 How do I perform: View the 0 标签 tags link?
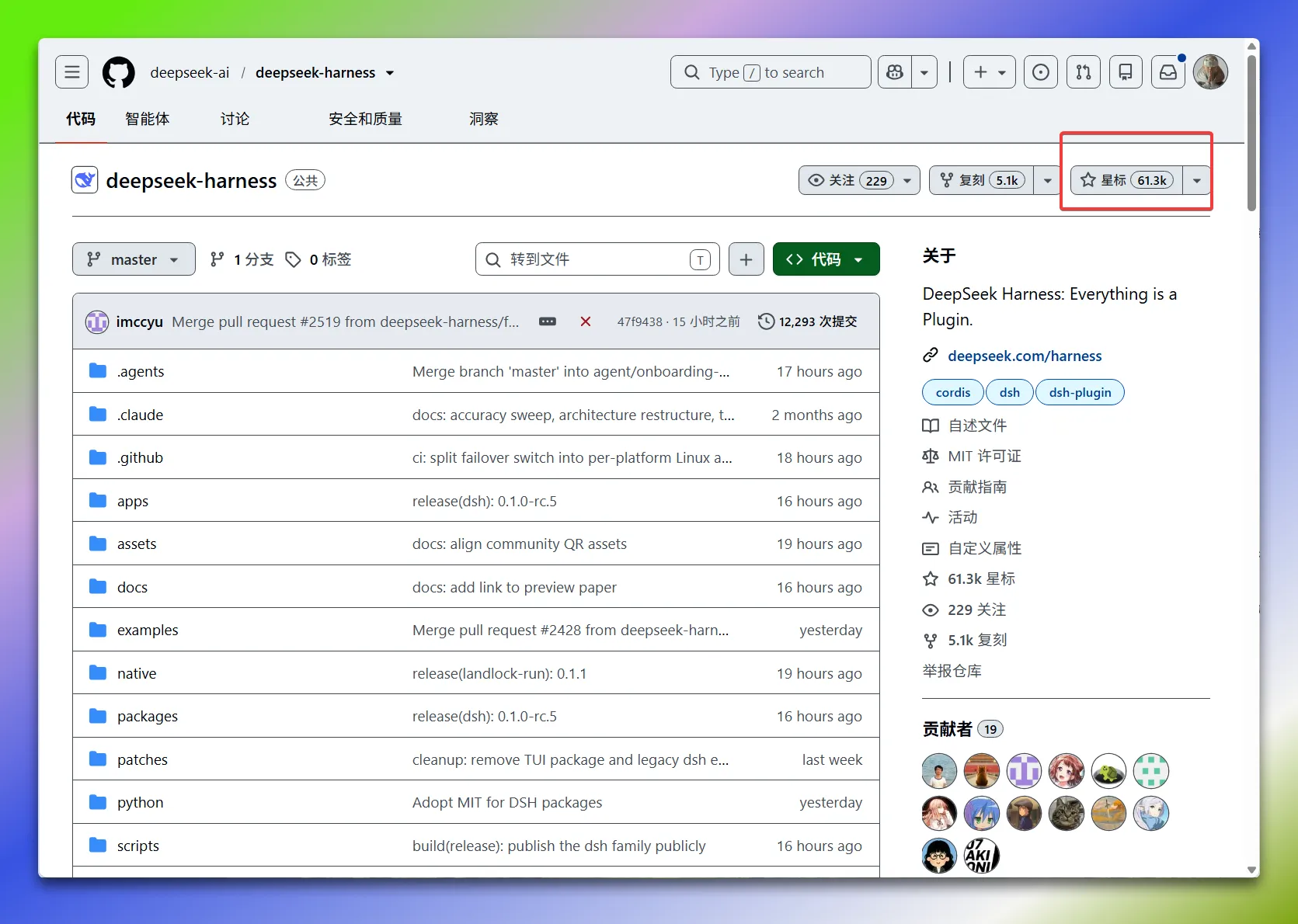click(x=318, y=259)
